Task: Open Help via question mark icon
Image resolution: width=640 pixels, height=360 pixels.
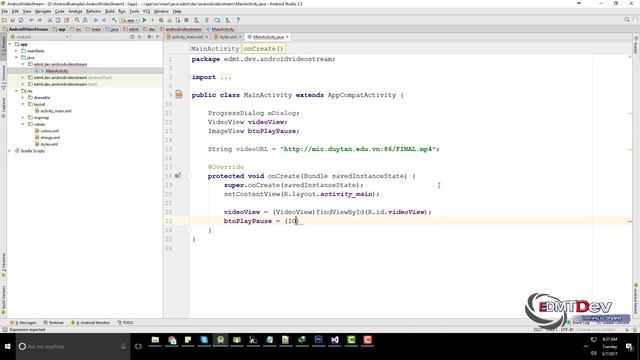Action: point(238,20)
